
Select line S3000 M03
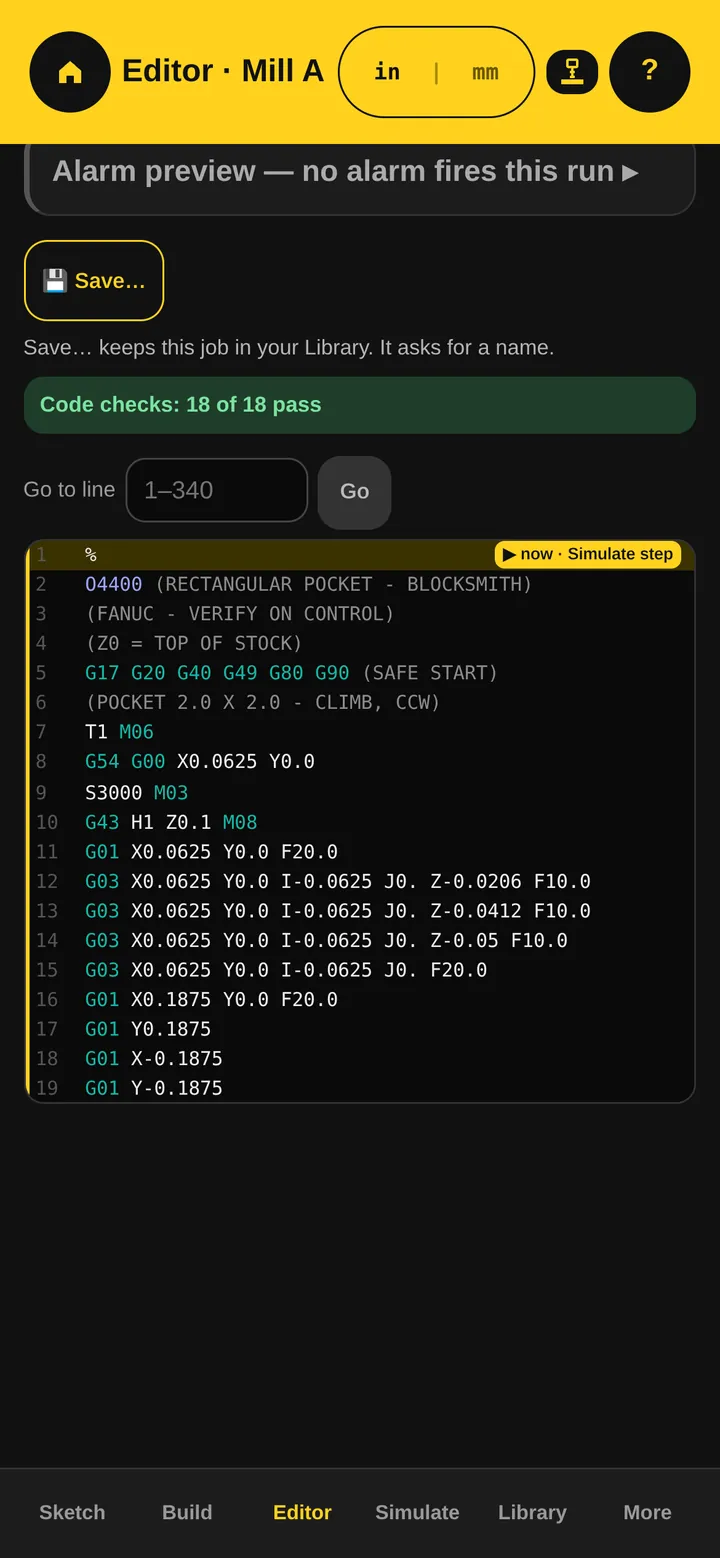tap(360, 793)
